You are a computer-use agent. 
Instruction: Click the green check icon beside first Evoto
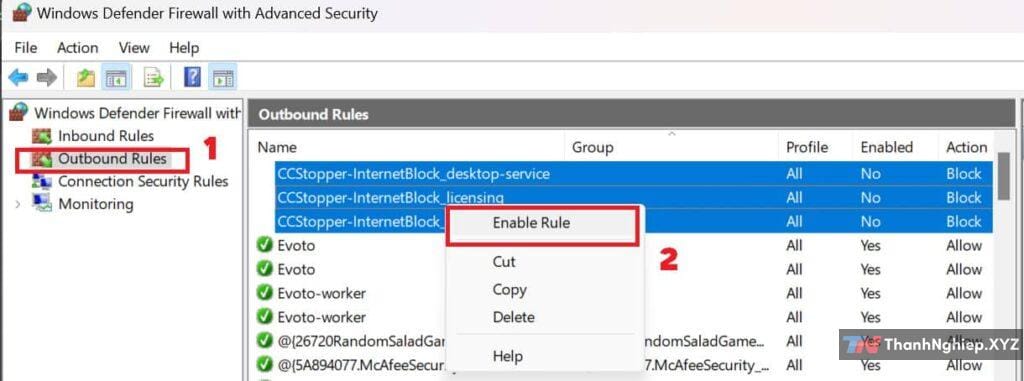click(x=264, y=245)
